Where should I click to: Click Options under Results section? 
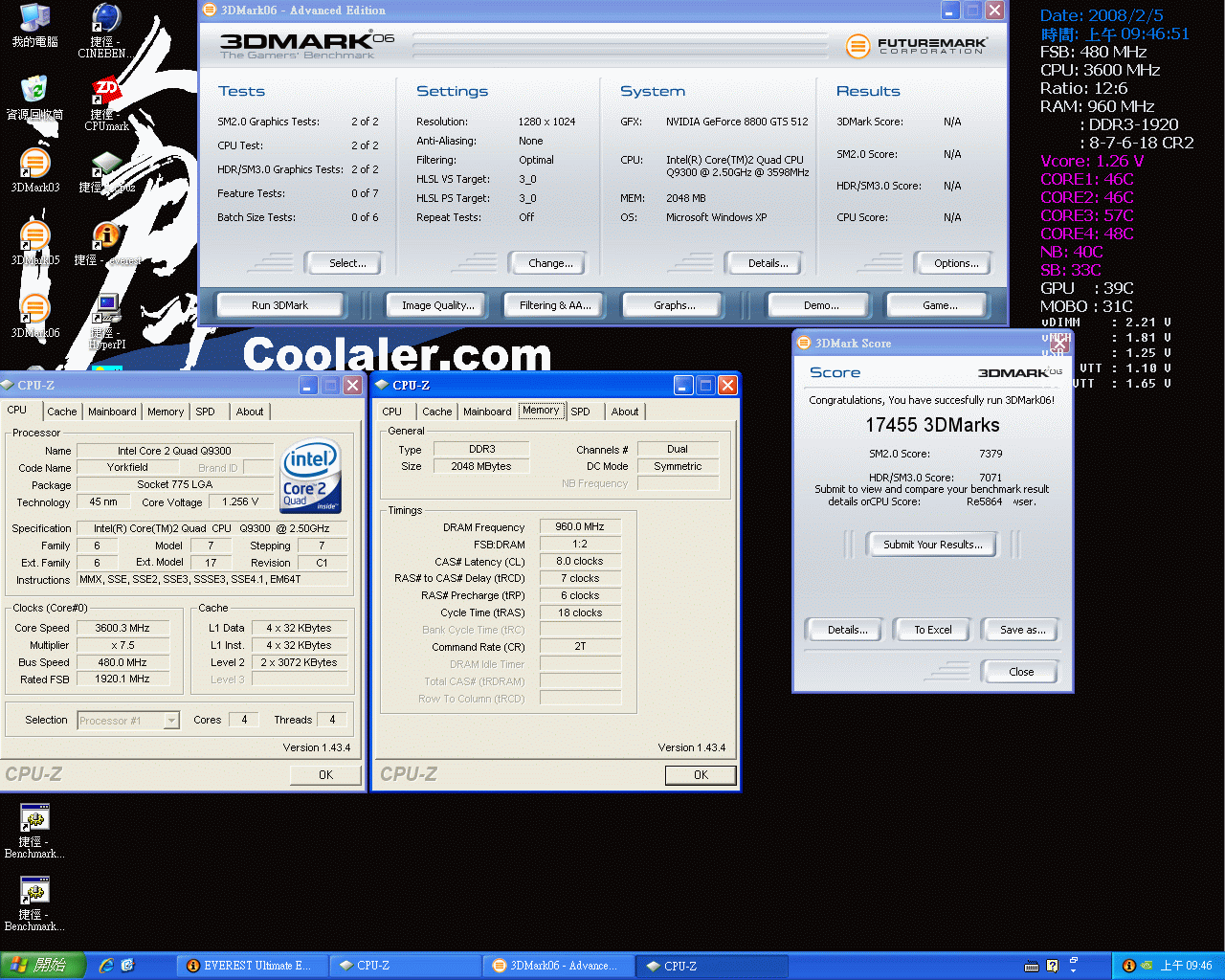point(956,263)
